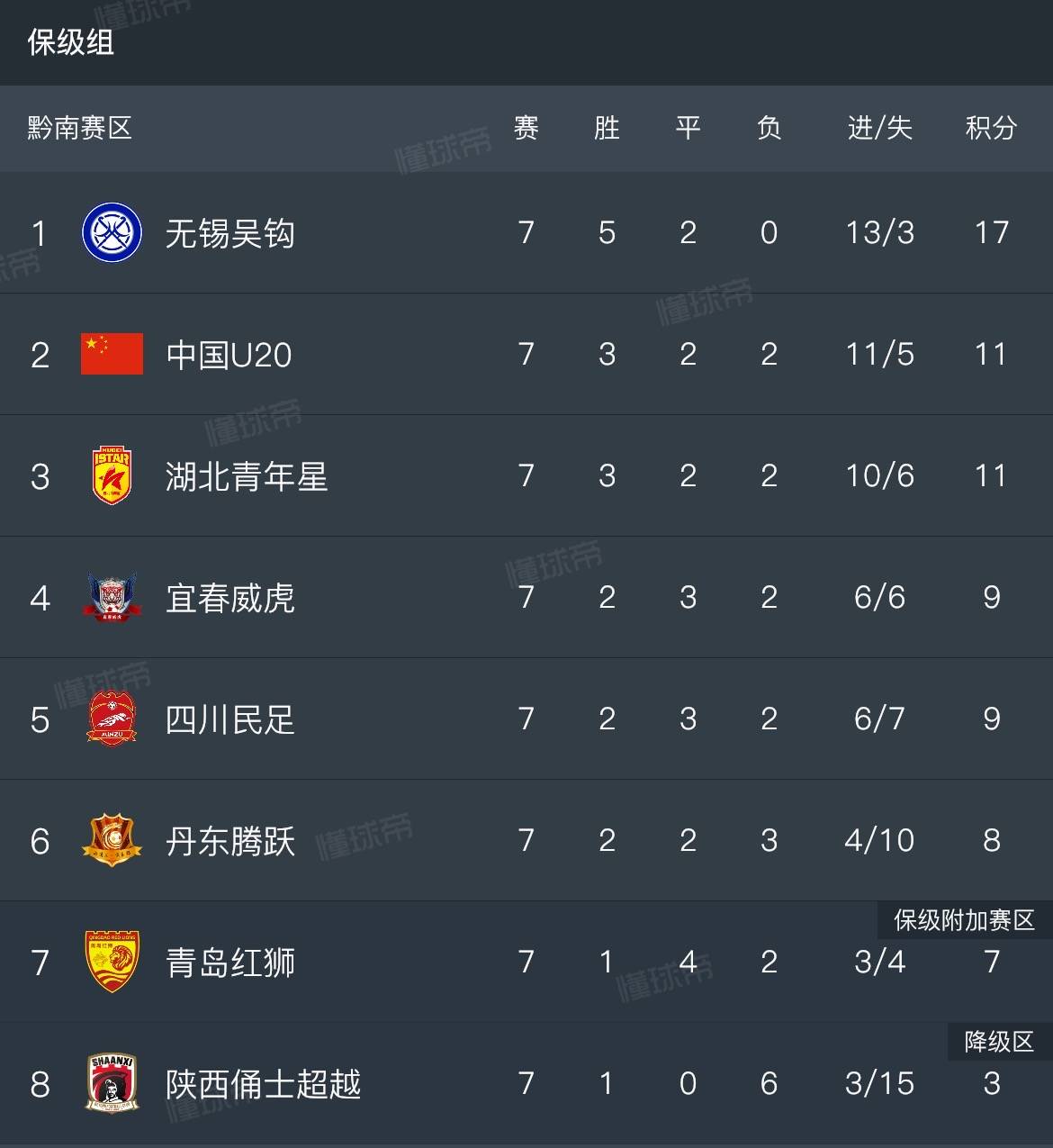Select the 青岛红狮 team name
Image resolution: width=1053 pixels, height=1148 pixels.
pyautogui.click(x=230, y=963)
